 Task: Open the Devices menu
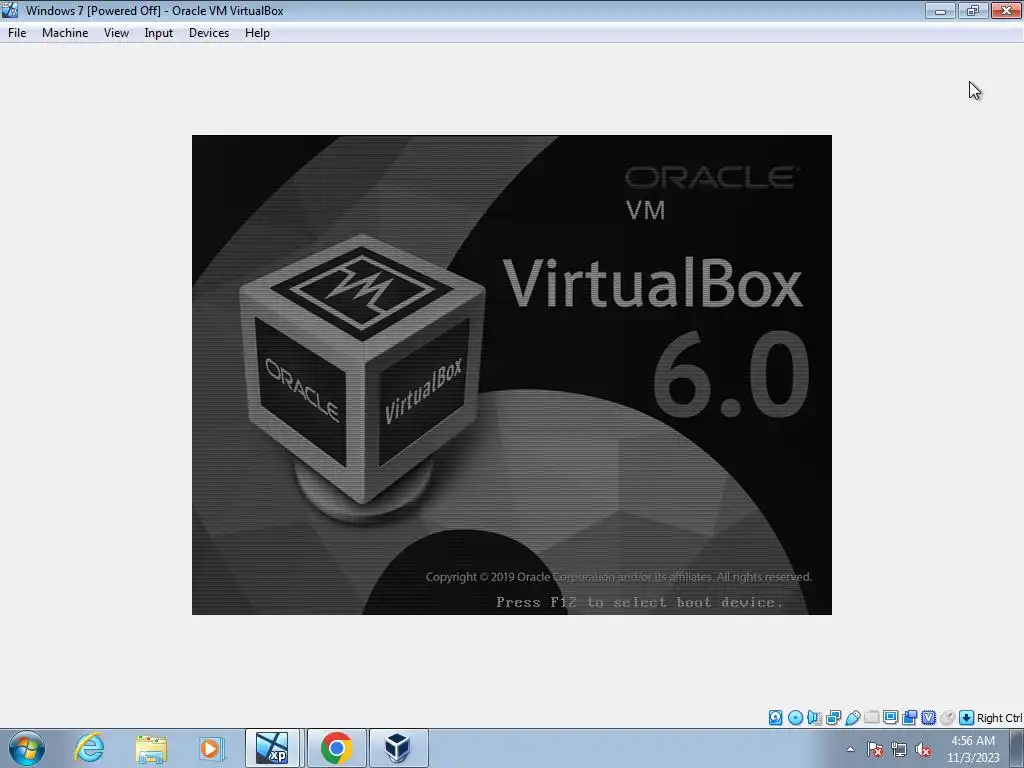(209, 33)
